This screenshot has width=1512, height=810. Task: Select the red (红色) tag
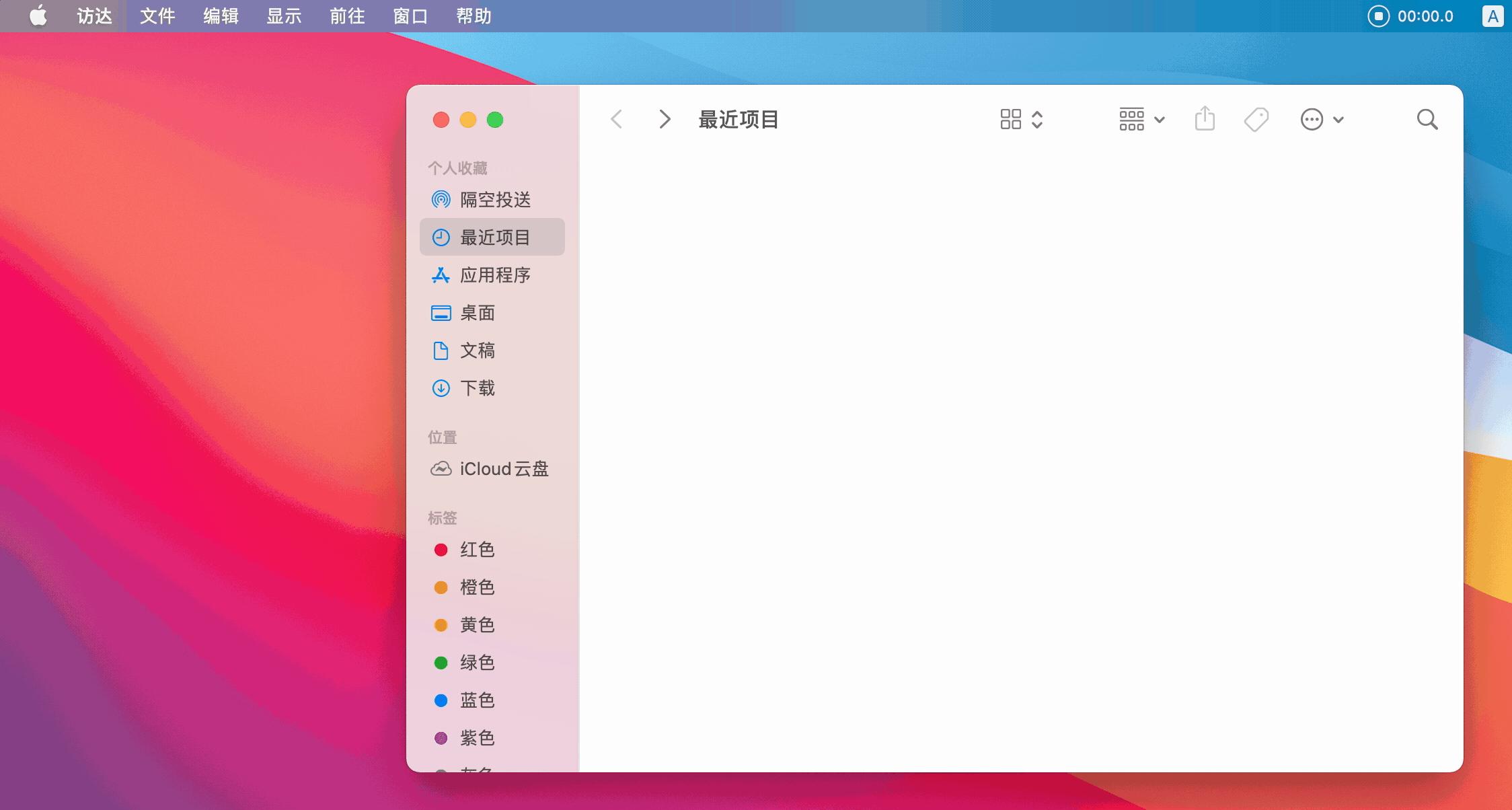tap(477, 550)
